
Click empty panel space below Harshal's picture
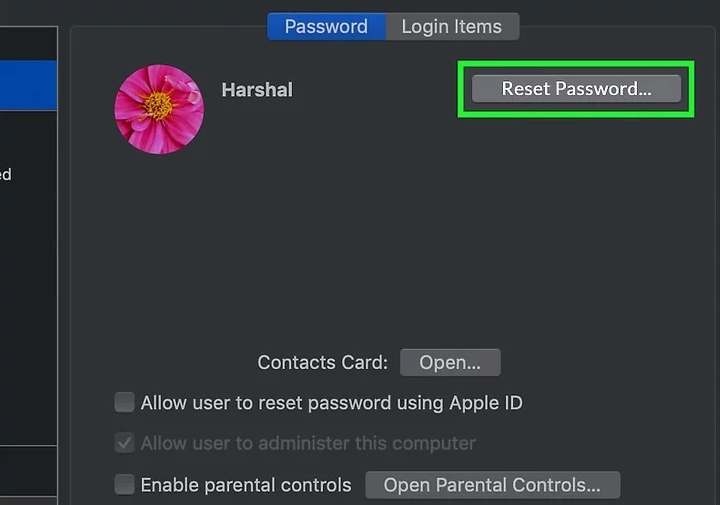pos(300,250)
